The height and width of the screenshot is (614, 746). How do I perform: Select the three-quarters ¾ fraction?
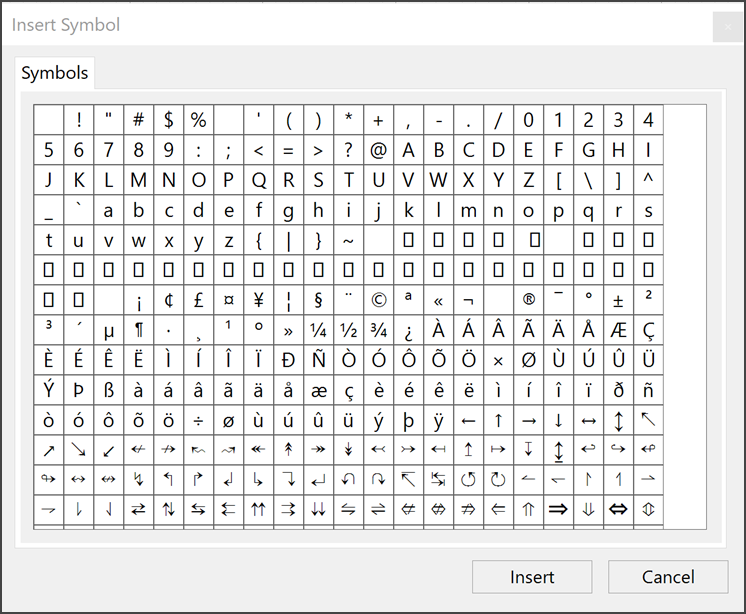(x=378, y=330)
